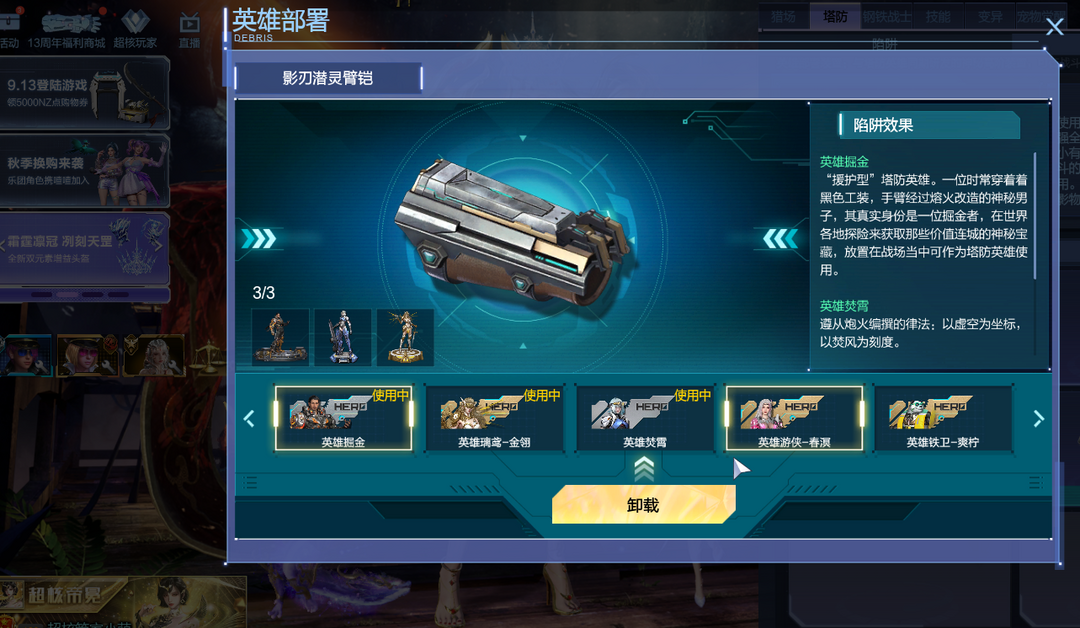Show next heroes with right chevron arrow
Screen dimensions: 1080x628
click(x=1039, y=419)
